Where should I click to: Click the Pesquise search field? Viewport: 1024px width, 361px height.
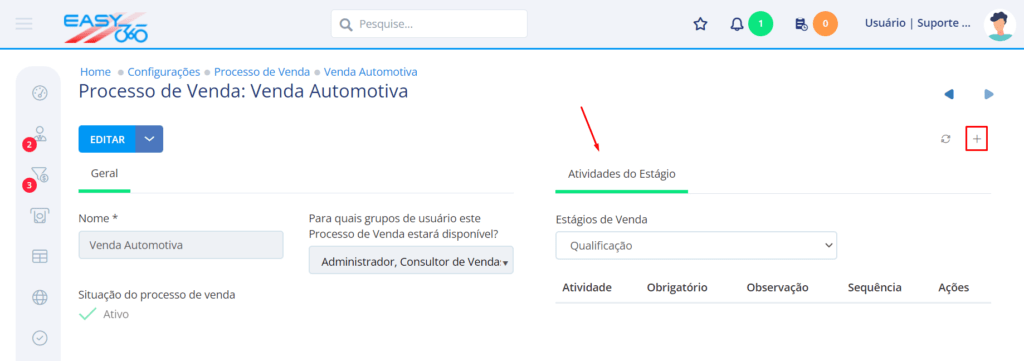[429, 24]
